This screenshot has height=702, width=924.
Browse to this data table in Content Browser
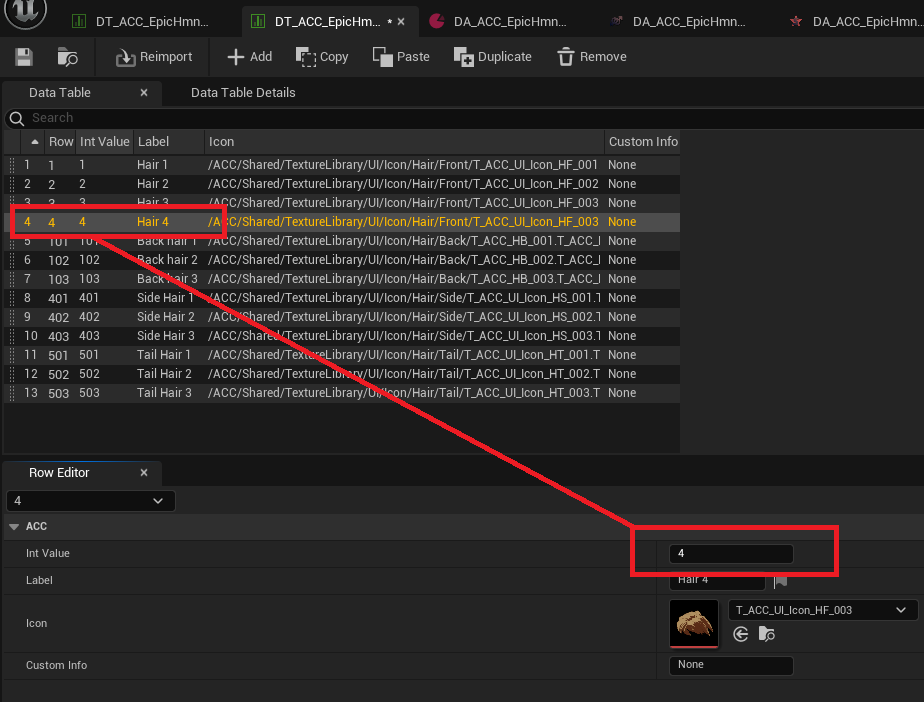tap(68, 56)
